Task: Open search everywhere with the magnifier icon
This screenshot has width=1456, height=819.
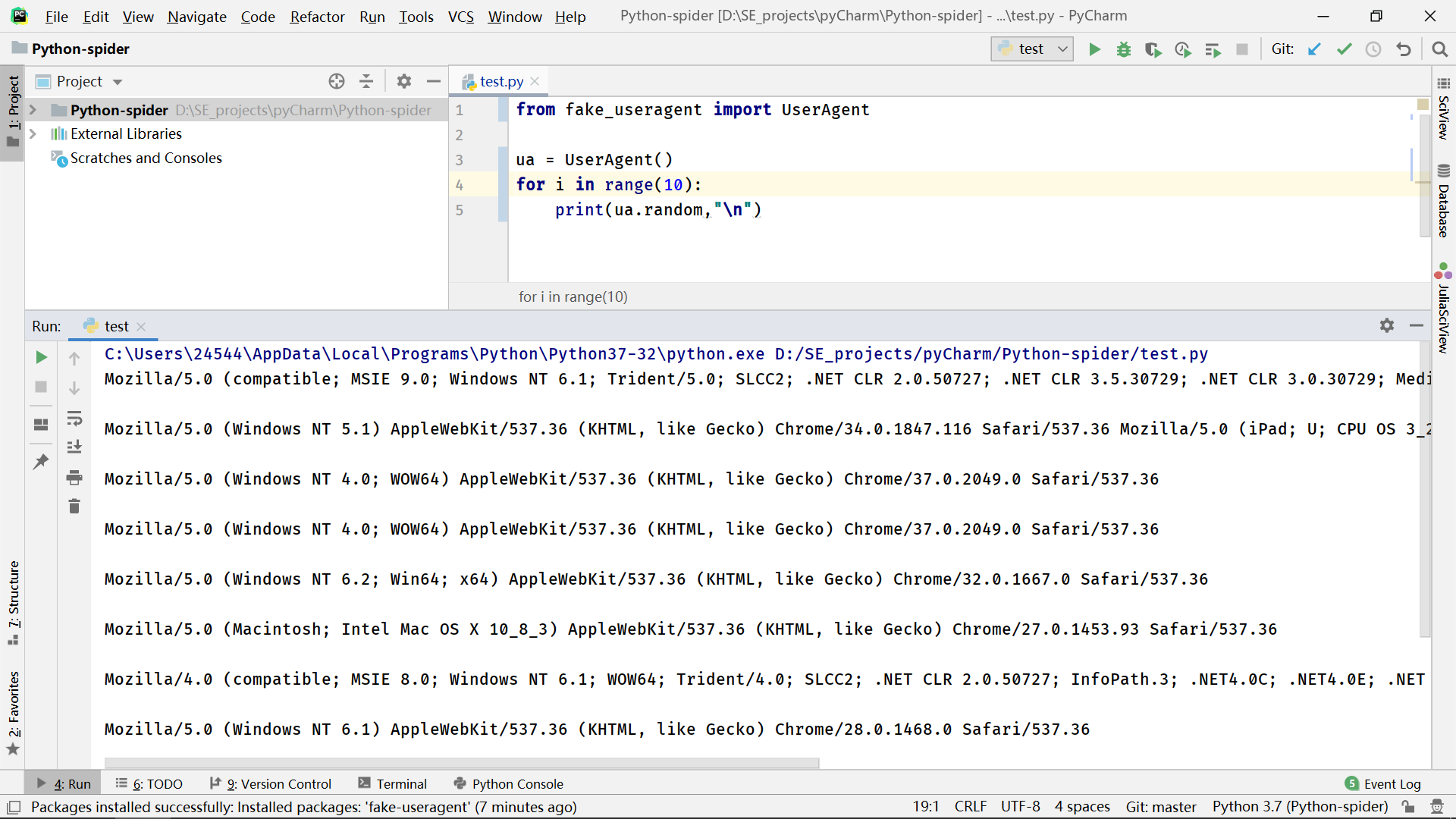Action: (x=1439, y=49)
